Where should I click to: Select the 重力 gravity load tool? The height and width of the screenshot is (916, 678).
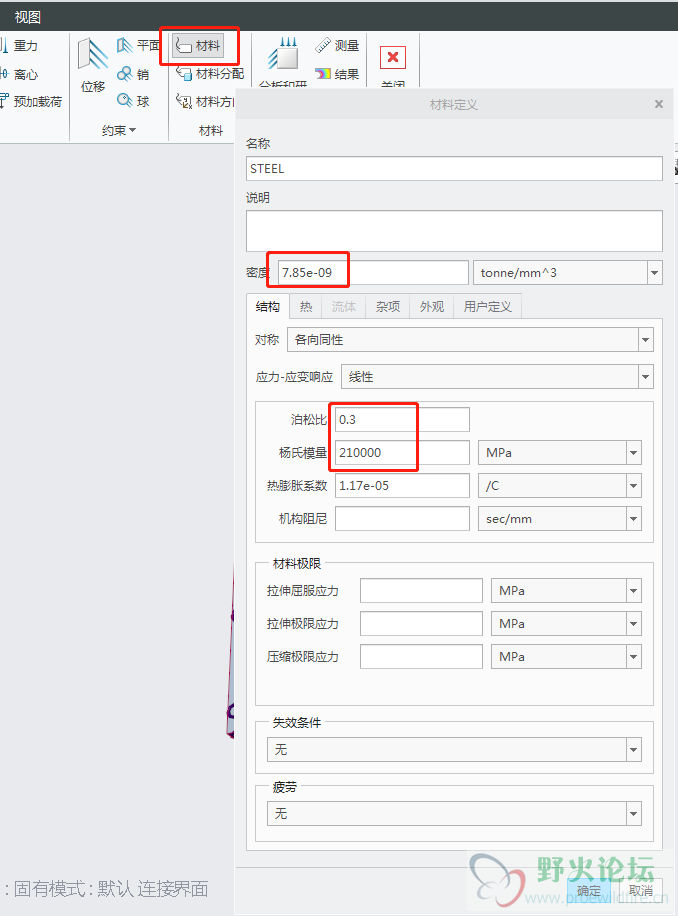click(19, 46)
